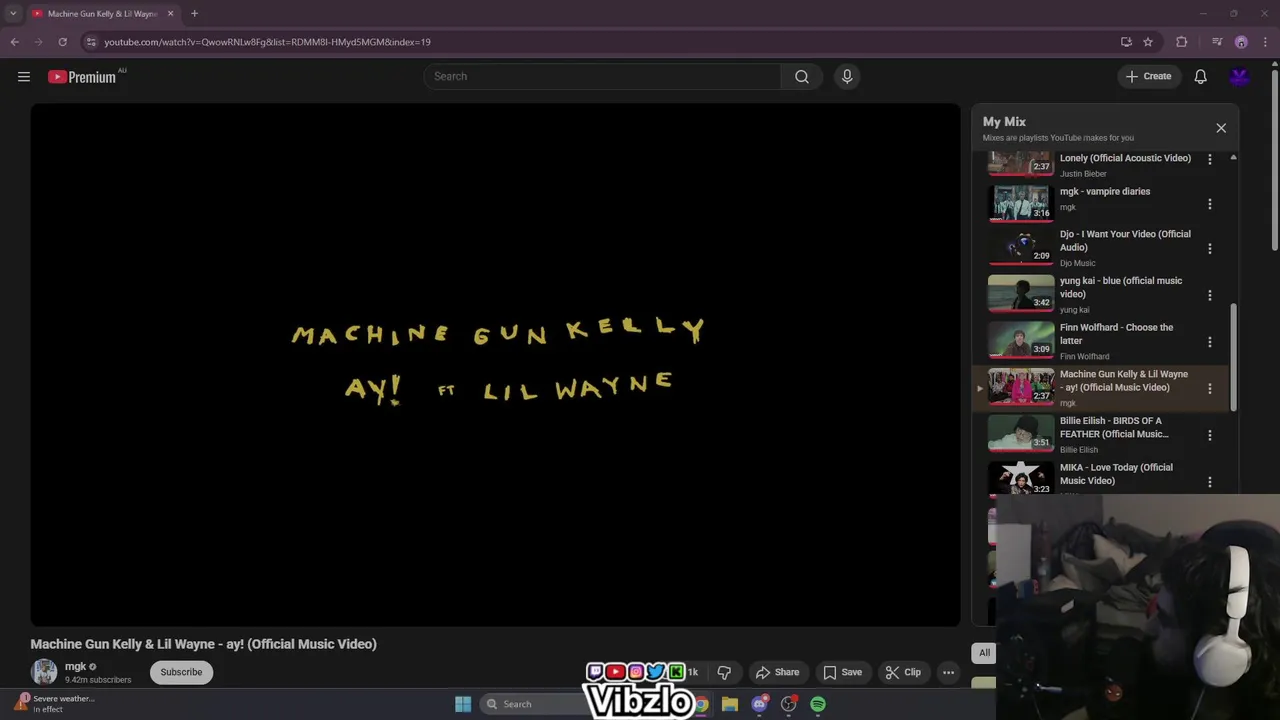This screenshot has width=1280, height=720.
Task: Click install app icon in address bar
Action: [x=1126, y=42]
